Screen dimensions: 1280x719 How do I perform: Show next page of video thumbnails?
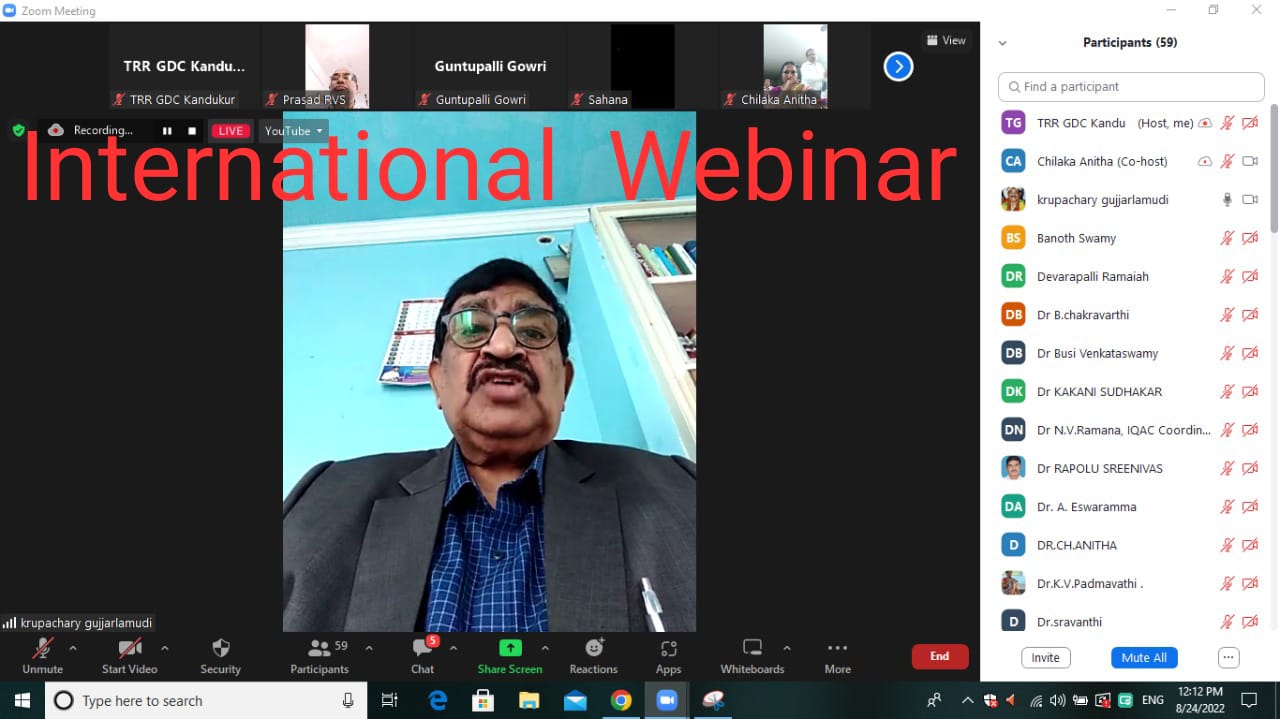[x=898, y=67]
